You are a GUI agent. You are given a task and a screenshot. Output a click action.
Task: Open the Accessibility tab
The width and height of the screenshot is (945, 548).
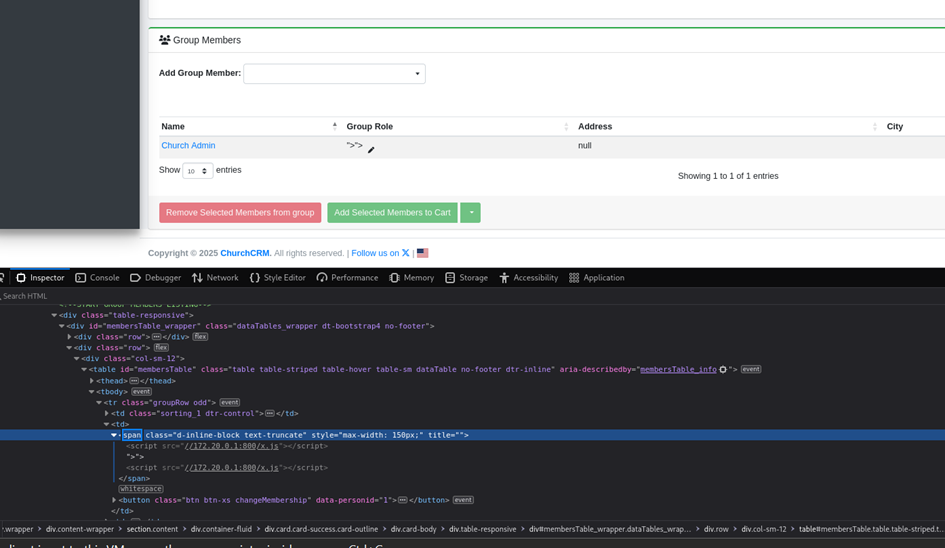coord(529,278)
